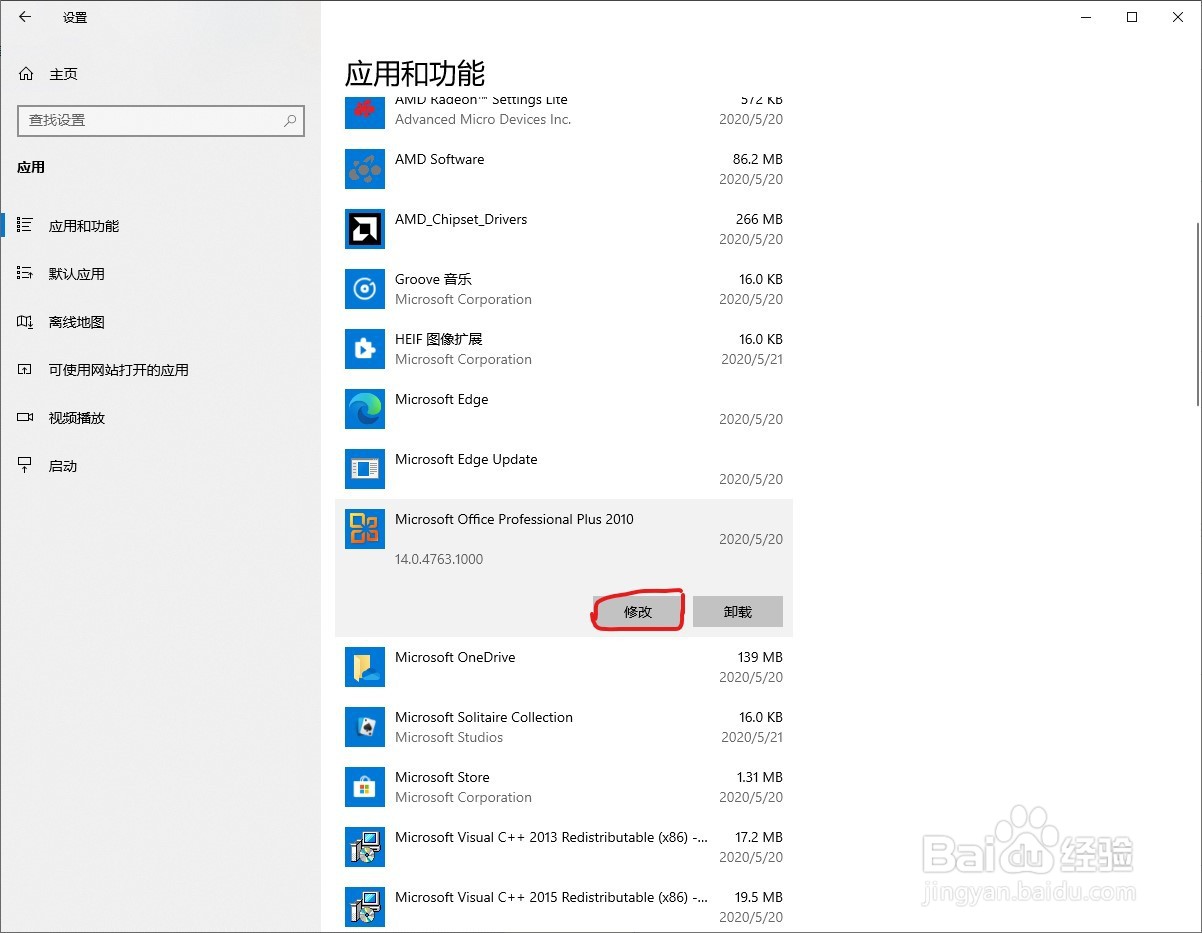Select the AMD Software entry name
The image size is (1202, 933).
point(440,159)
